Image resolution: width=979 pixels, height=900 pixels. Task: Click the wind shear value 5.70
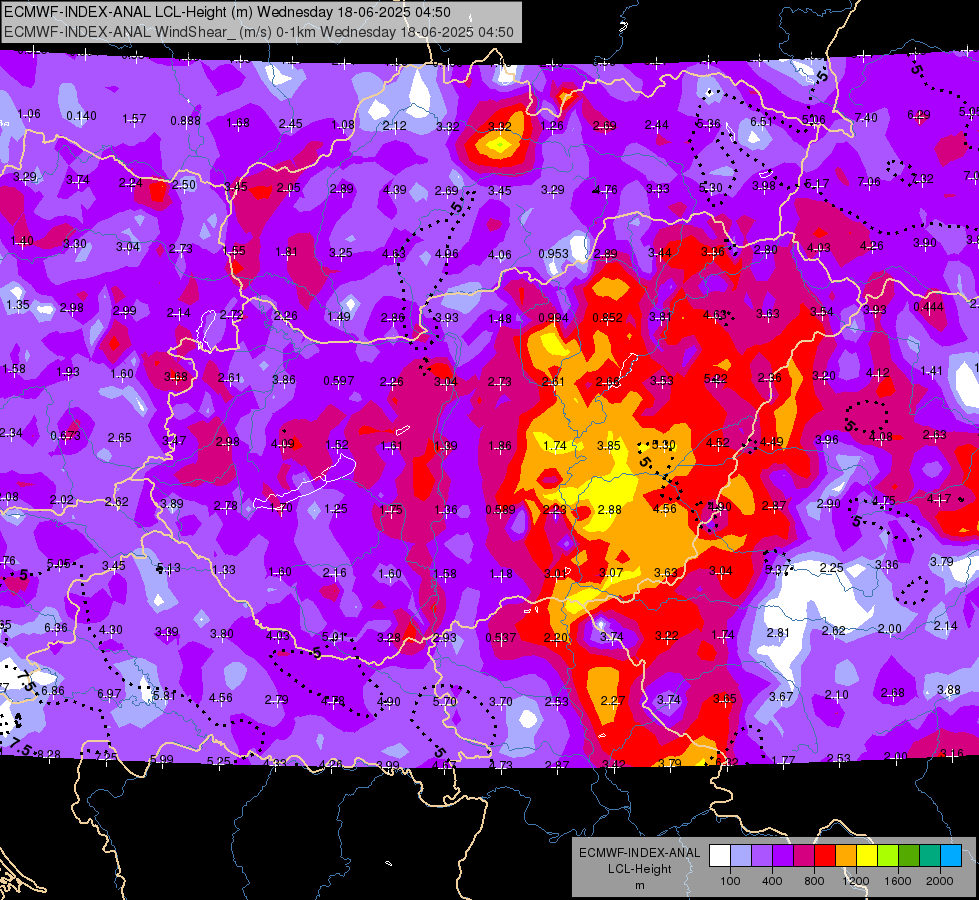point(445,701)
